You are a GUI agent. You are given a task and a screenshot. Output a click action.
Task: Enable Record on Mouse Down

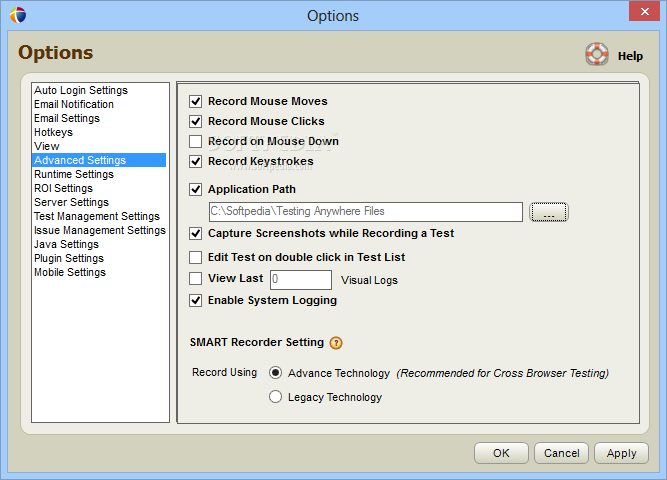(x=196, y=141)
